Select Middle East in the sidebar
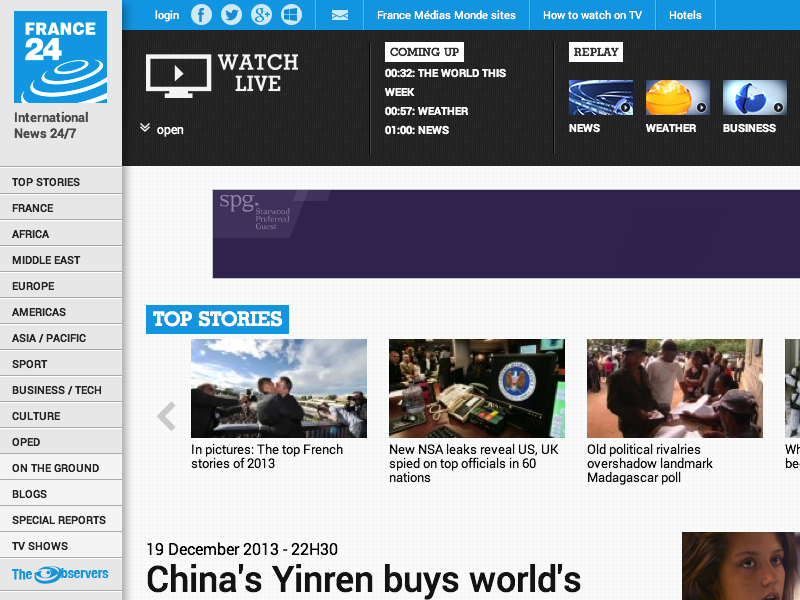Viewport: 800px width, 600px height. [x=46, y=260]
